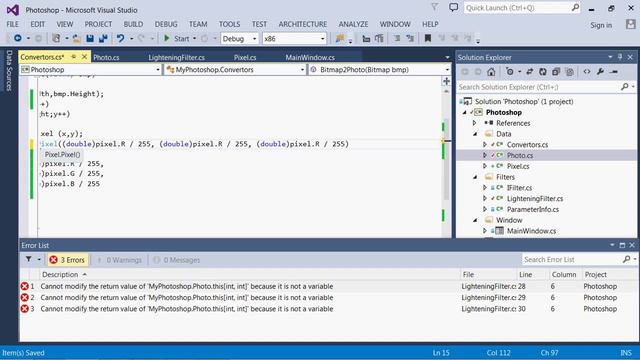Screen dimensions: 640x360
Task: Open the feedback speech bubble icon
Action: (453, 7)
